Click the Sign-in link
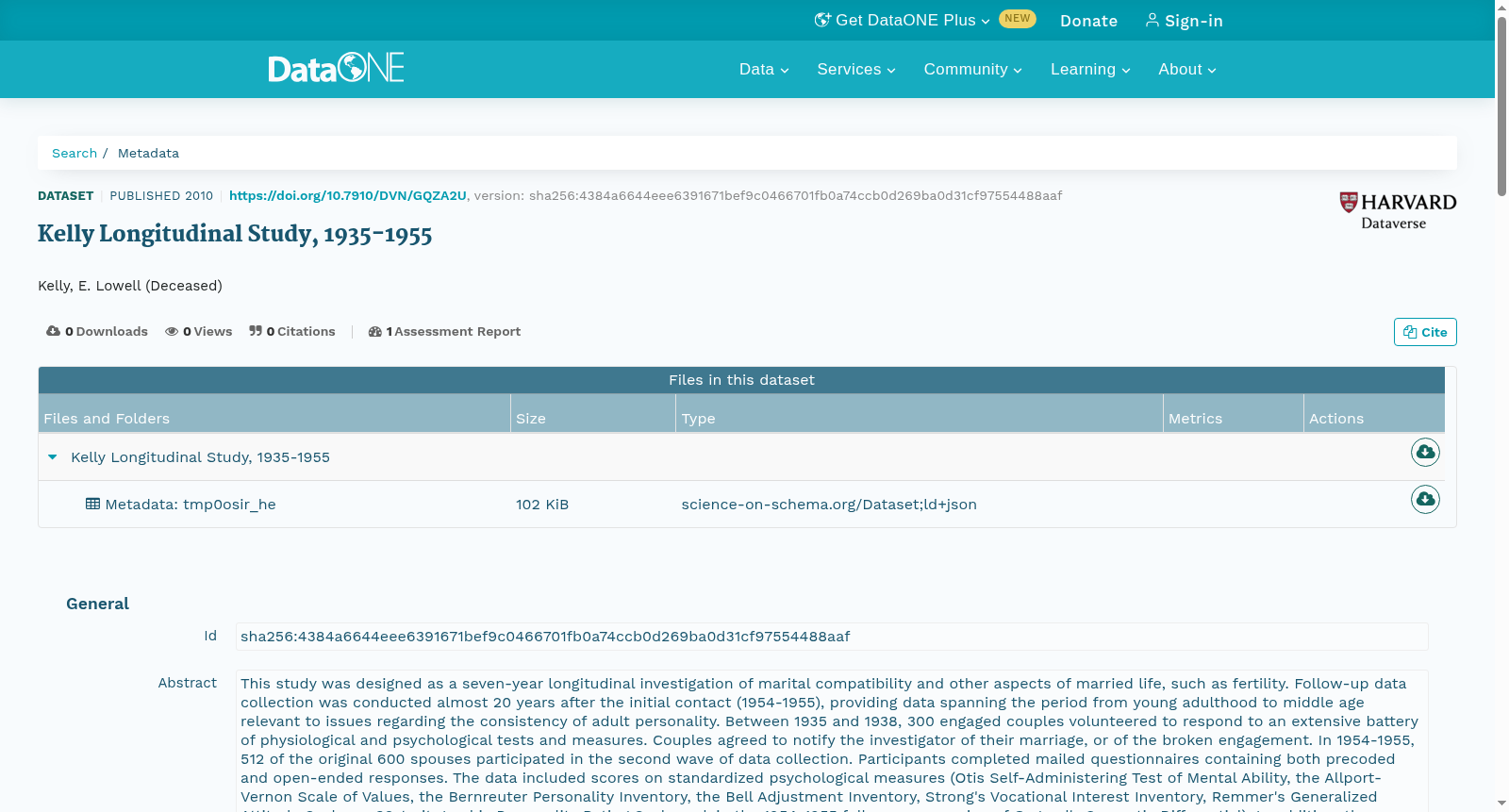Screen dimensions: 1509x812 pos(1185,21)
